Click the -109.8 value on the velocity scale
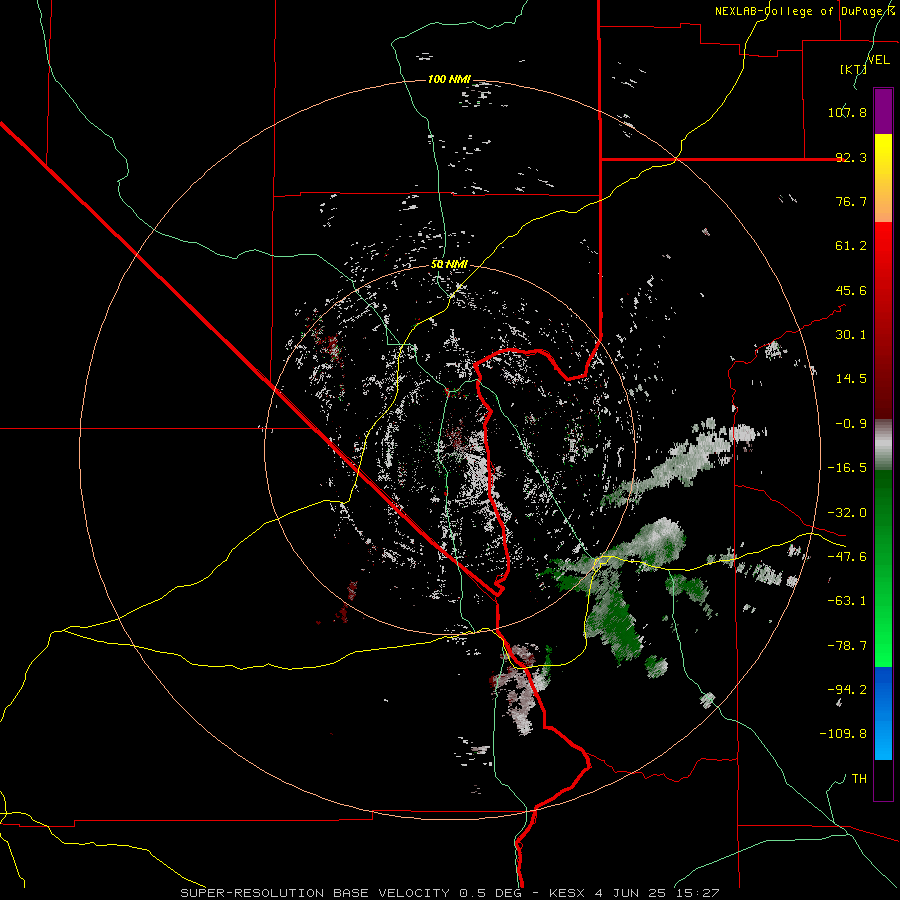 click(843, 734)
